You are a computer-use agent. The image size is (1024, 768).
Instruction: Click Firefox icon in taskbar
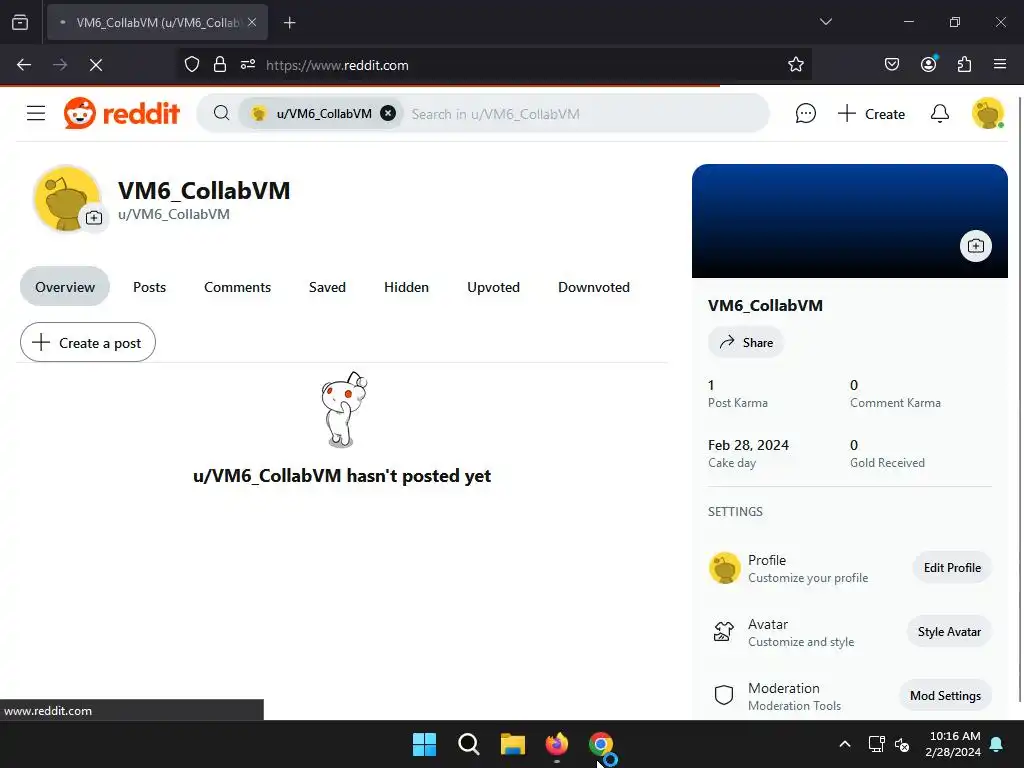[x=556, y=744]
